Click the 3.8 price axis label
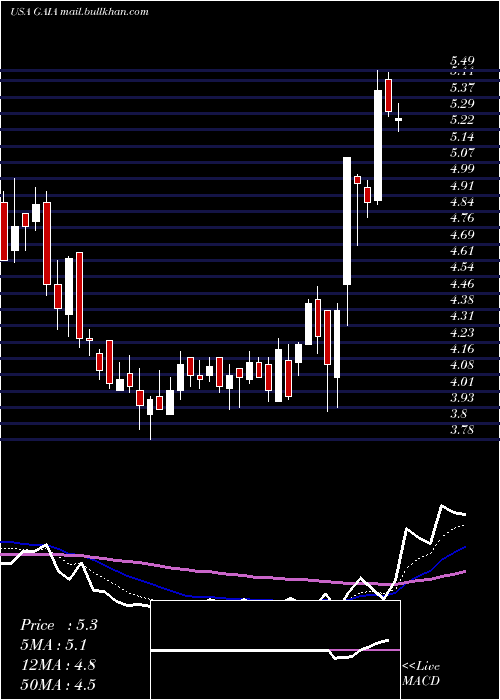Screen dimensions: 500x700 click(x=458, y=415)
